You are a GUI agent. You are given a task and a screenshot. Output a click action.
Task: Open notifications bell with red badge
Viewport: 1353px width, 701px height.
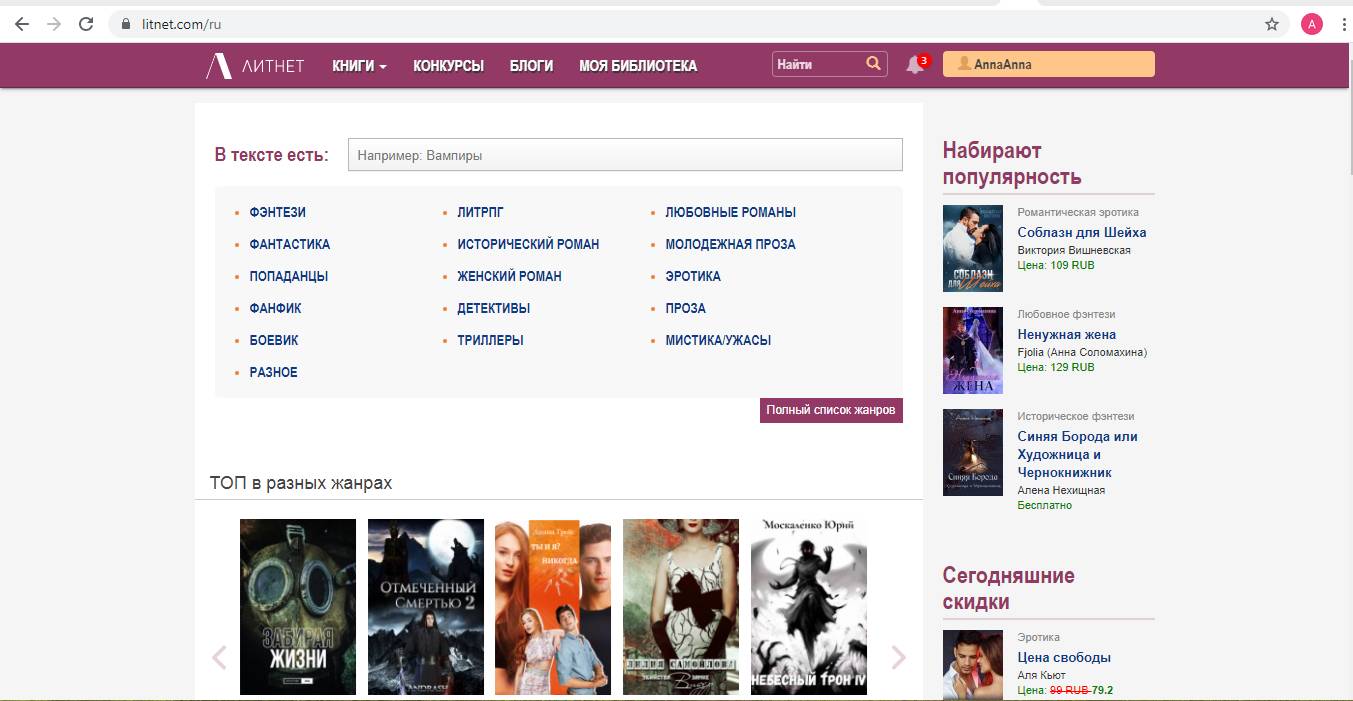pos(915,65)
